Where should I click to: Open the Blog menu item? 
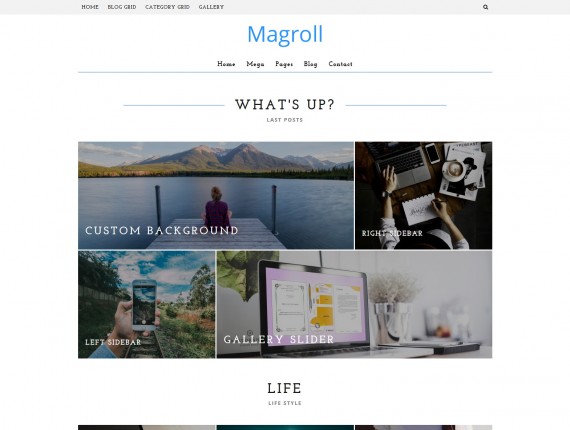(310, 64)
